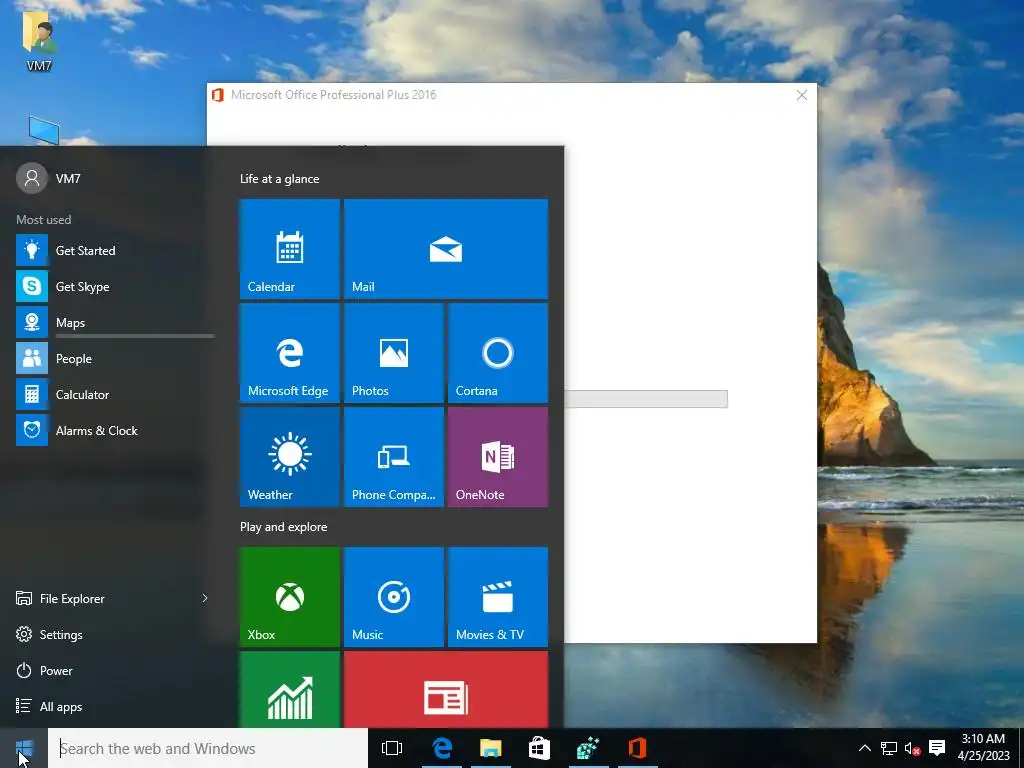This screenshot has height=768, width=1024.
Task: Launch Edge from the taskbar
Action: (442, 748)
